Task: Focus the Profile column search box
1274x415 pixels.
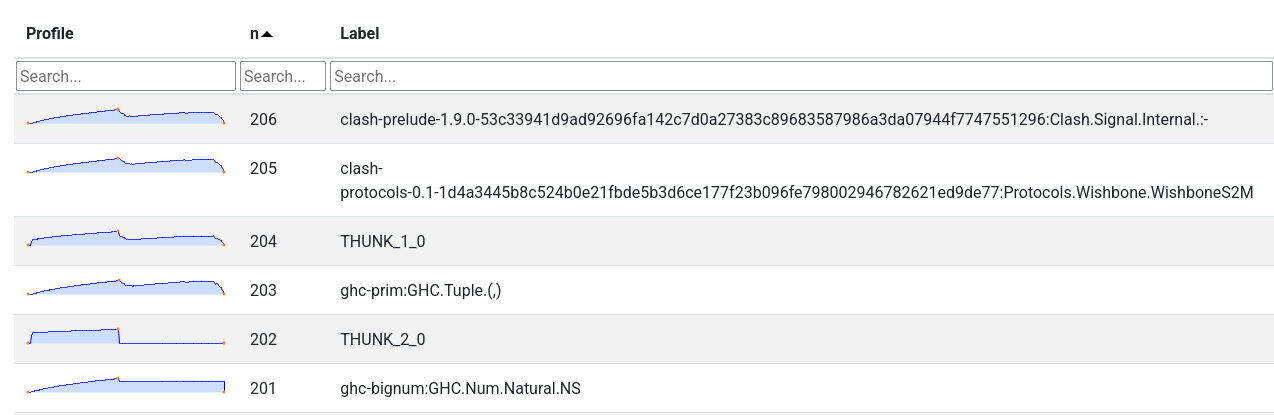Action: tap(126, 76)
